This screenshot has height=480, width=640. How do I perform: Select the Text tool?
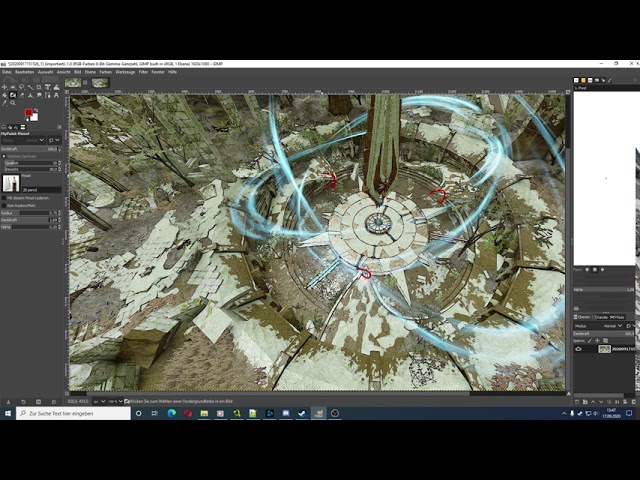pyautogui.click(x=56, y=95)
